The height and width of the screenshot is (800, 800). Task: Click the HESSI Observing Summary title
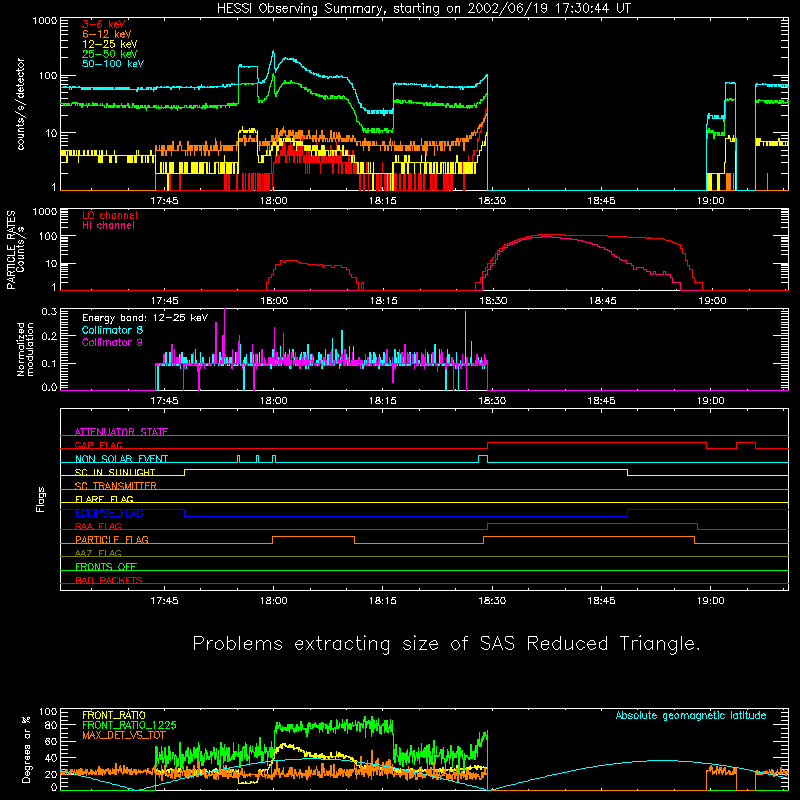pyautogui.click(x=423, y=9)
